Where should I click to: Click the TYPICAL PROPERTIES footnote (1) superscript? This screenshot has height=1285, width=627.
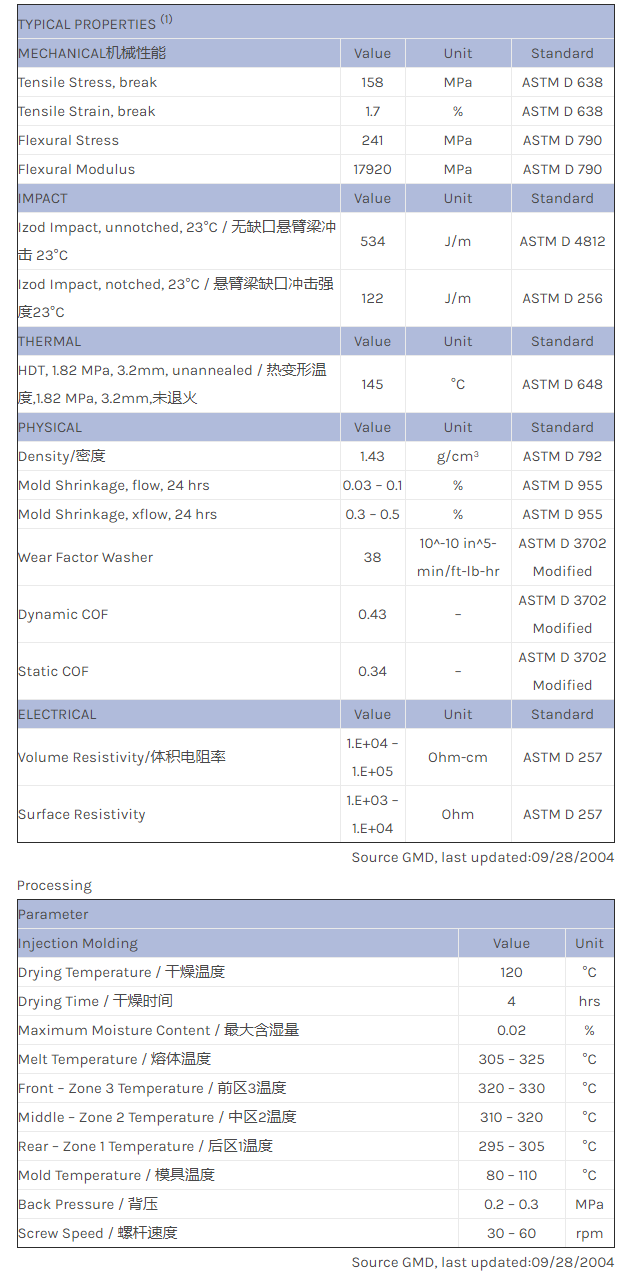tap(167, 19)
